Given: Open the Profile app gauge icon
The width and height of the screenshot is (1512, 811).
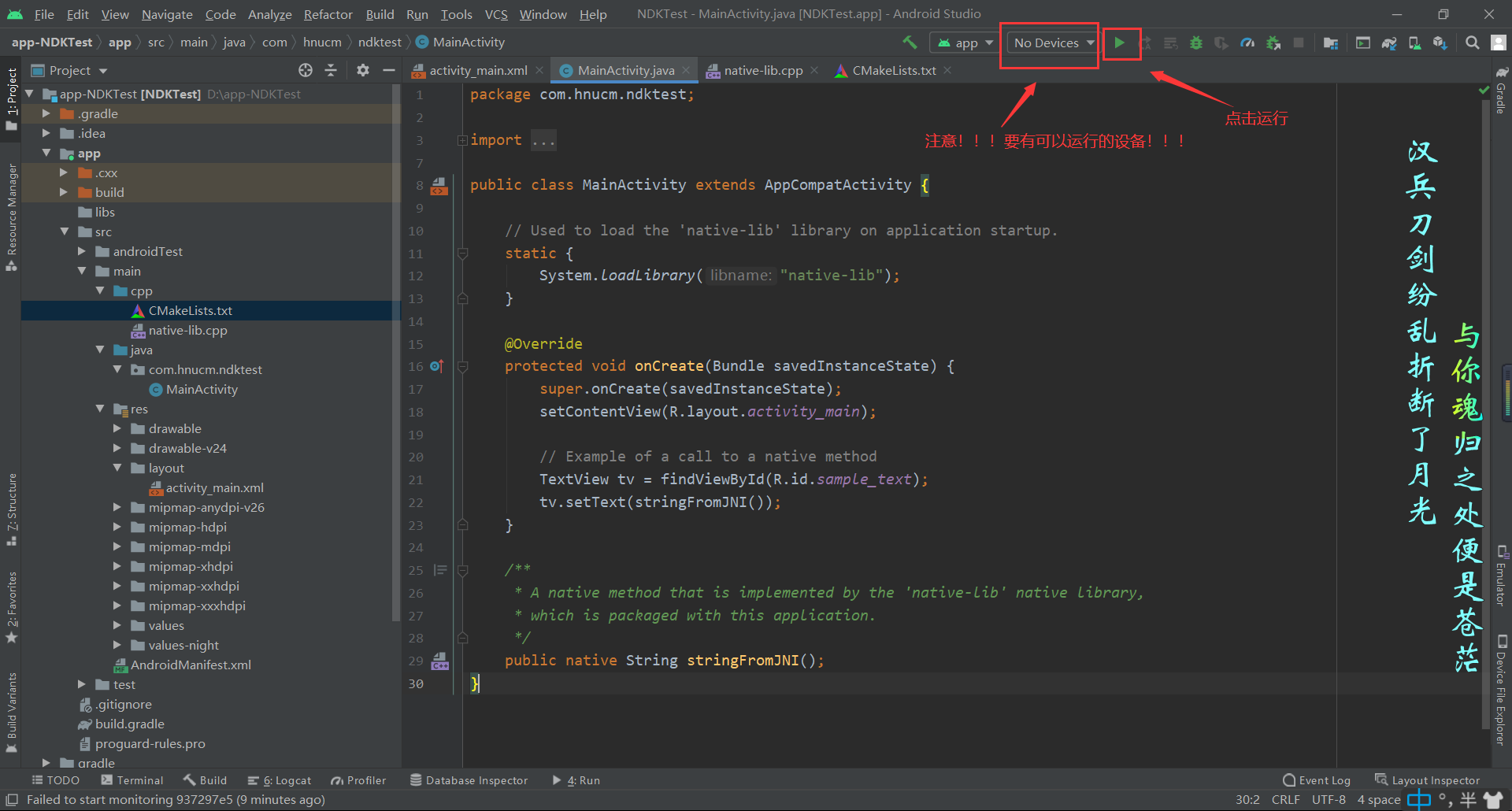Looking at the screenshot, I should (1247, 43).
